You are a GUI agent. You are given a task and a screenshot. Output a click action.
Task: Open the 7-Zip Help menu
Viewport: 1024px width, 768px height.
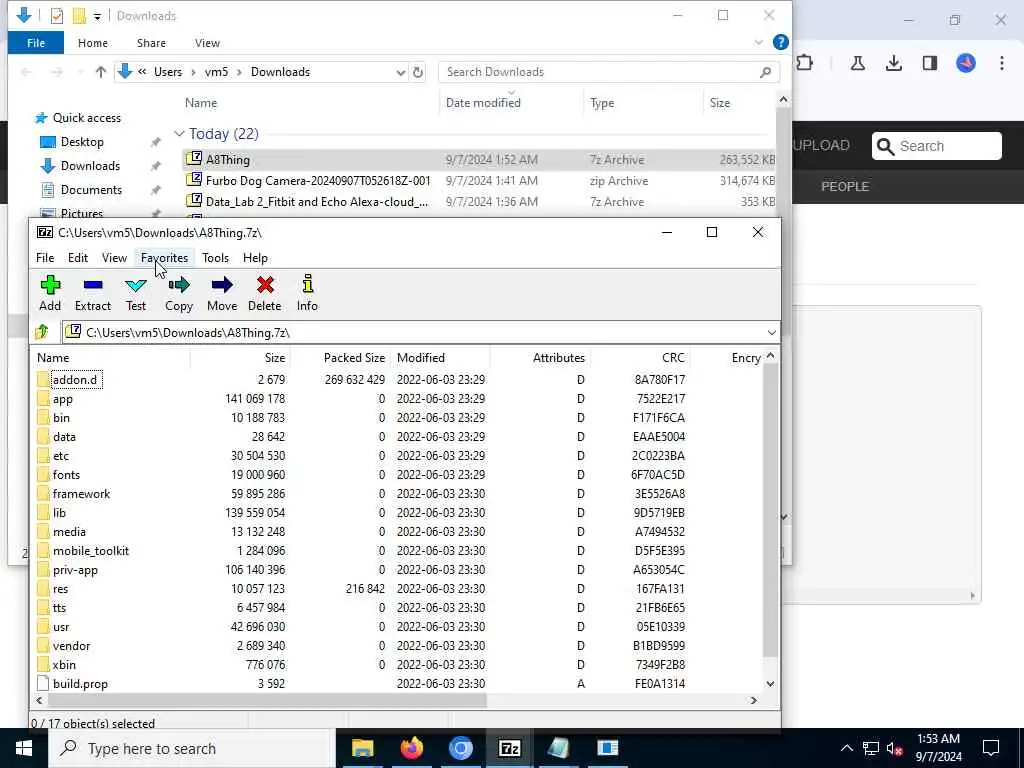click(255, 258)
